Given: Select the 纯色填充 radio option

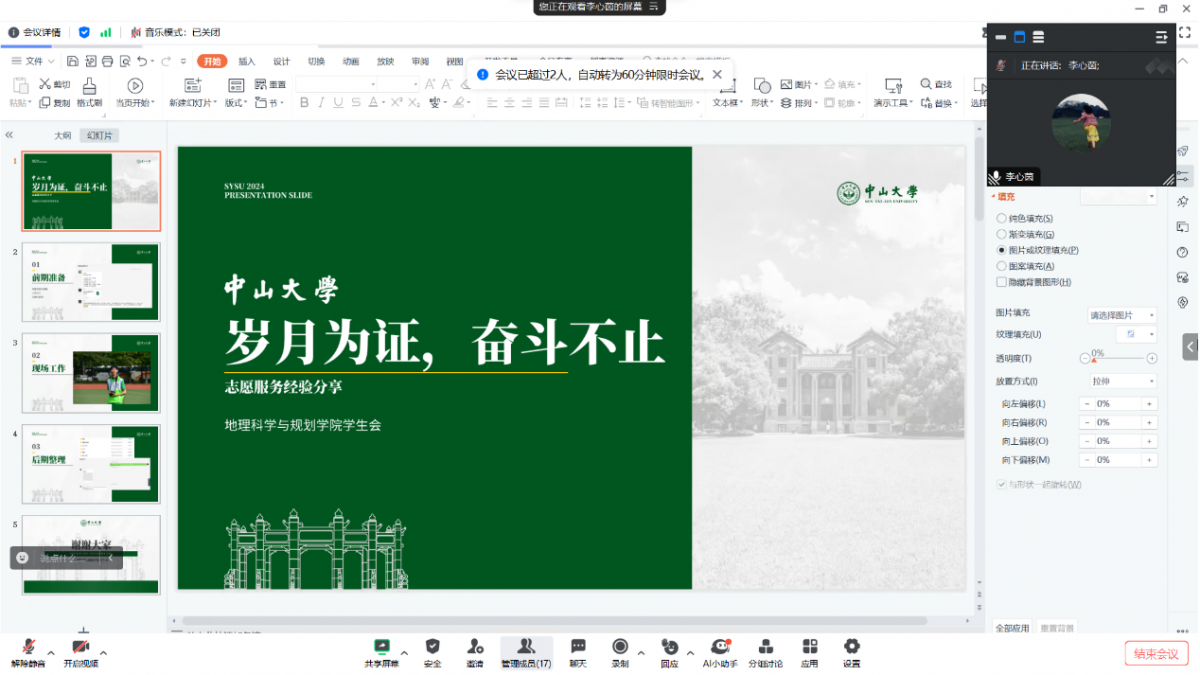Looking at the screenshot, I should point(1002,218).
